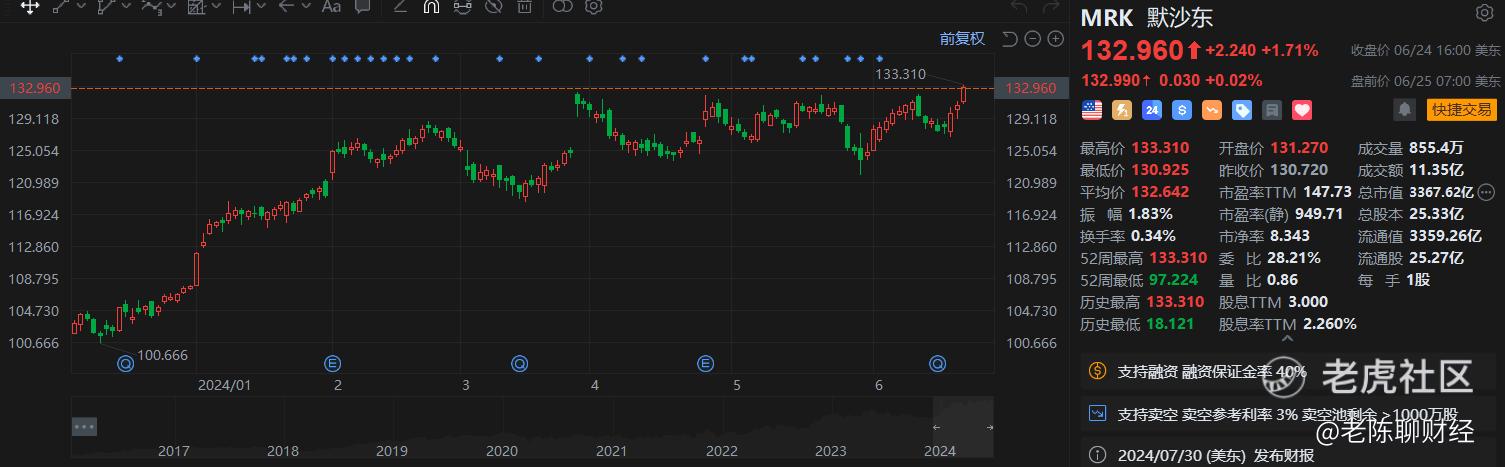The width and height of the screenshot is (1505, 467).
Task: Click the E earnings marker near February
Action: tap(333, 362)
